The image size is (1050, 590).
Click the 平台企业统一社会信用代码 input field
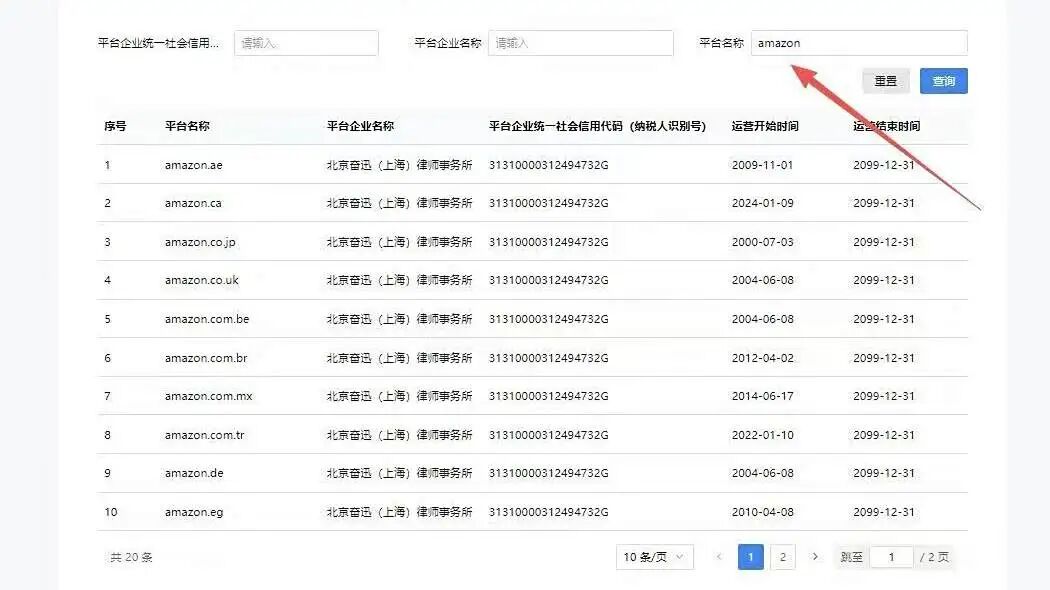pos(305,42)
